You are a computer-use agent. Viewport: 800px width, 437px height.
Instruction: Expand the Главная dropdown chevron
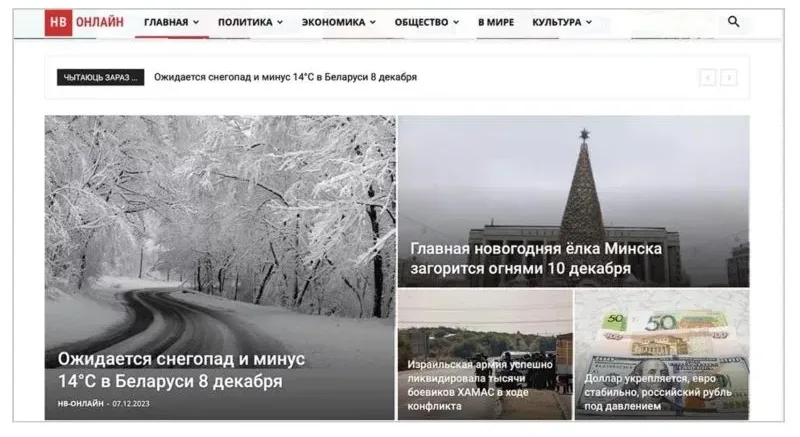pos(196,22)
